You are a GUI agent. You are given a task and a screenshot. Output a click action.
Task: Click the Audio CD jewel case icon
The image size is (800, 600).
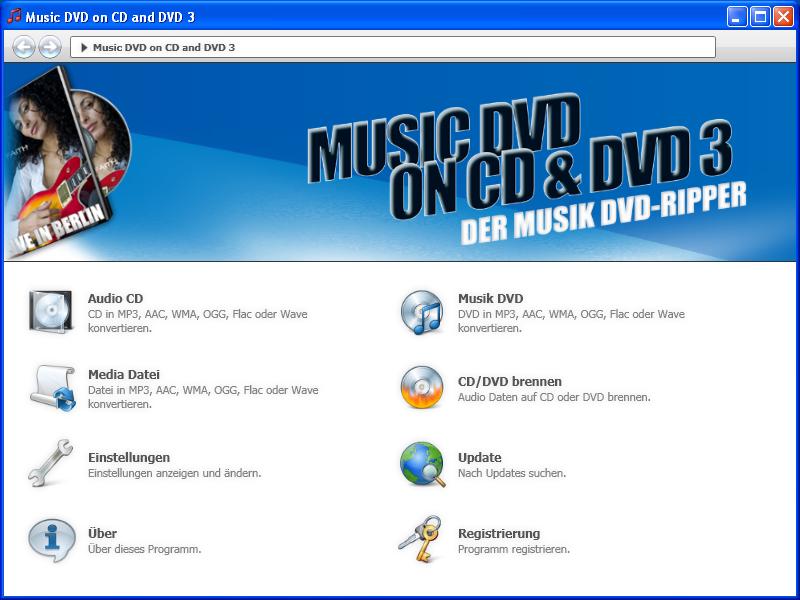click(50, 311)
